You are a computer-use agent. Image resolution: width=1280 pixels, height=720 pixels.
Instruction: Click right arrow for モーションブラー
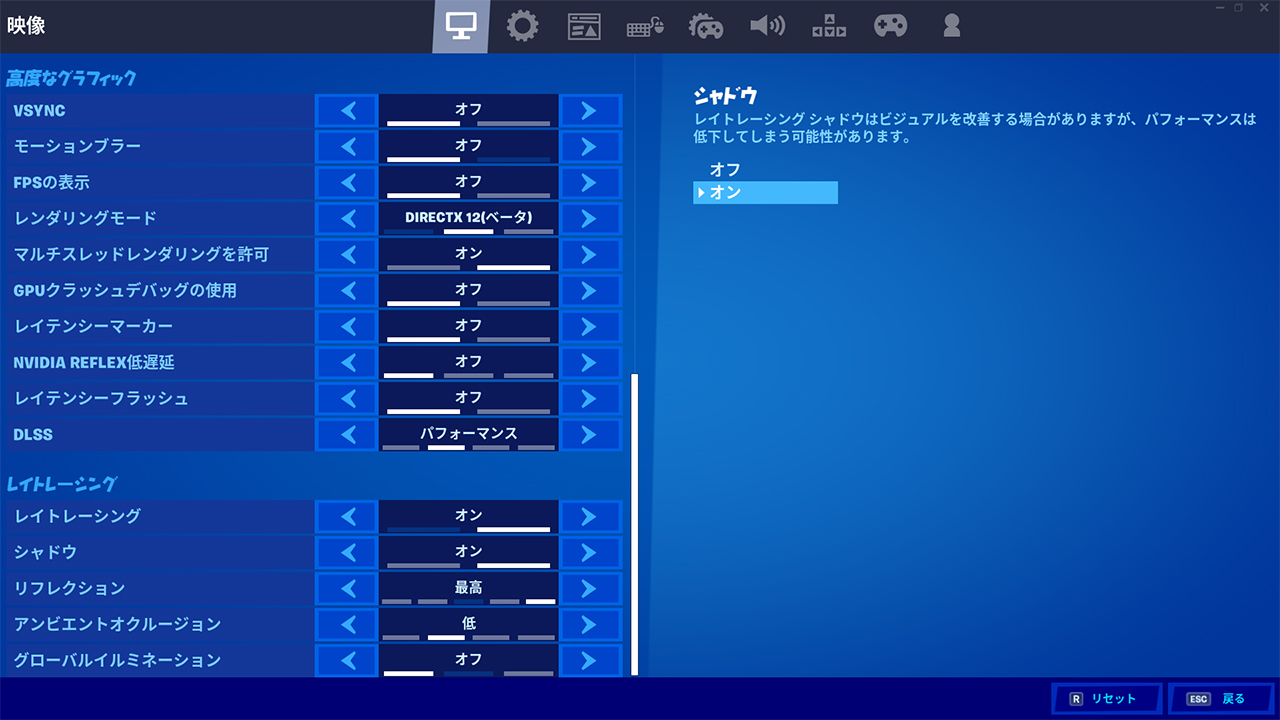[x=590, y=146]
